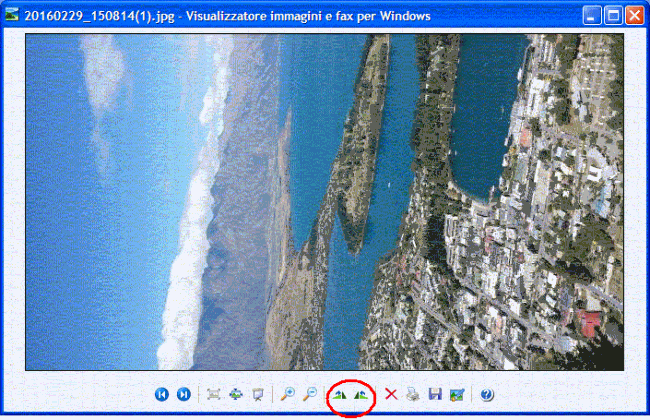
Task: Show image at actual size
Action: pyautogui.click(x=236, y=395)
